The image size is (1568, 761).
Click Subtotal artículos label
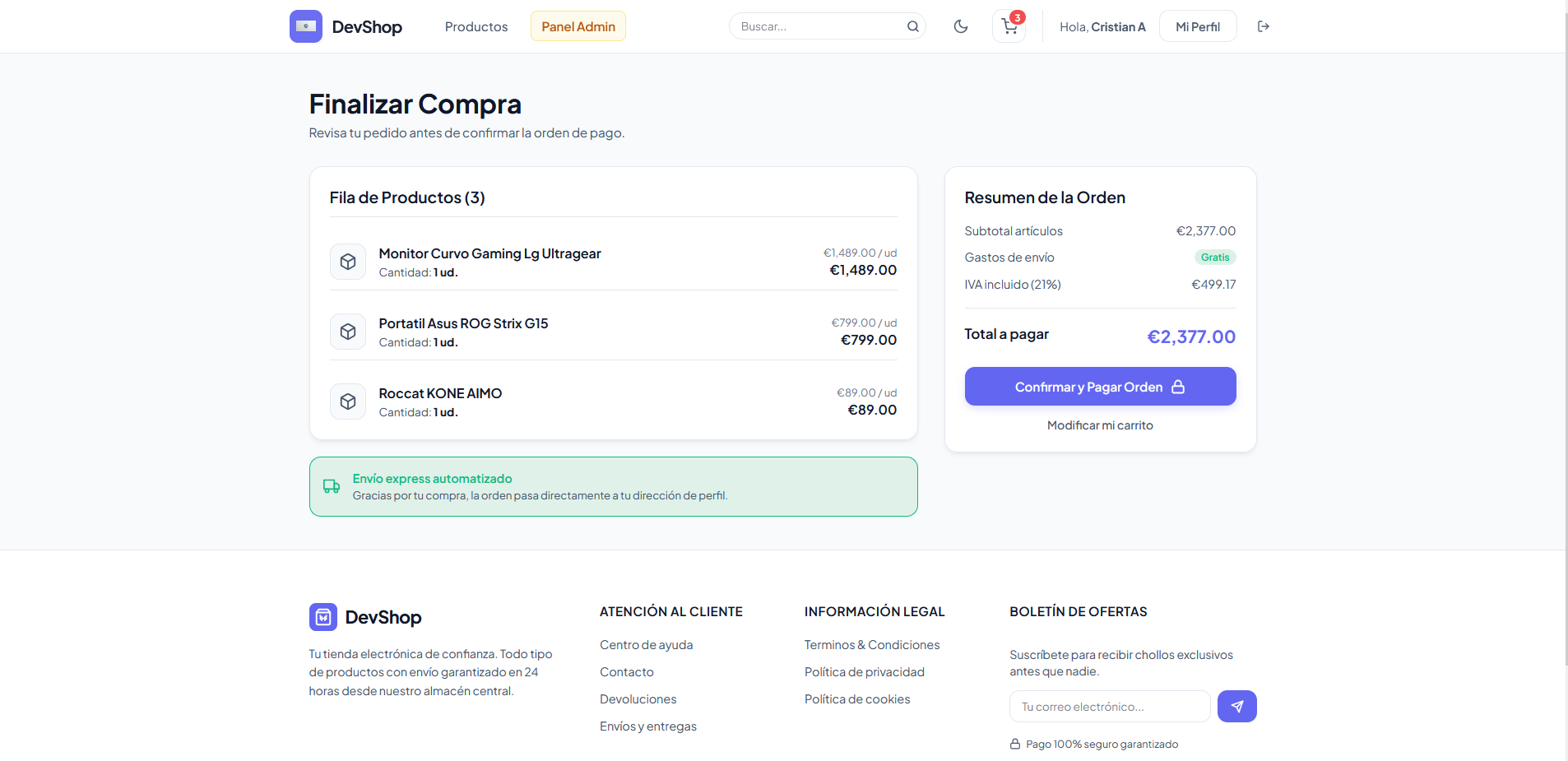tap(1014, 231)
